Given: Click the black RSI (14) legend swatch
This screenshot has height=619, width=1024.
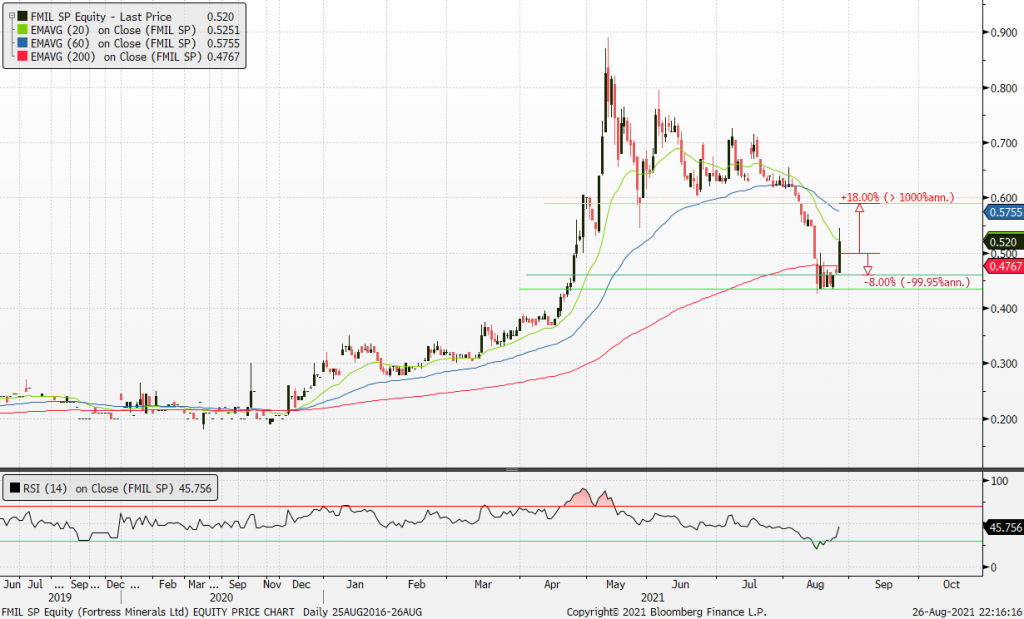Looking at the screenshot, I should click(x=14, y=488).
